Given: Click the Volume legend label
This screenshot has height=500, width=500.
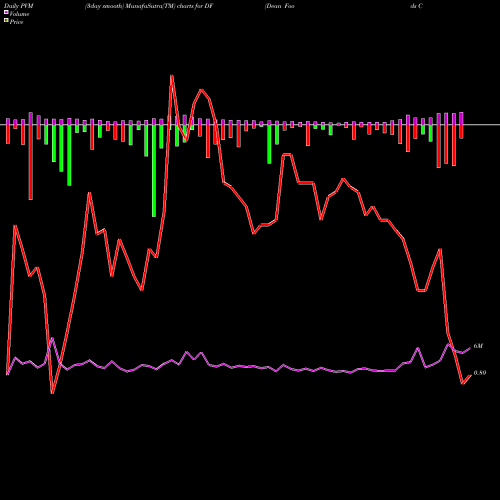Looking at the screenshot, I should pos(19,14).
